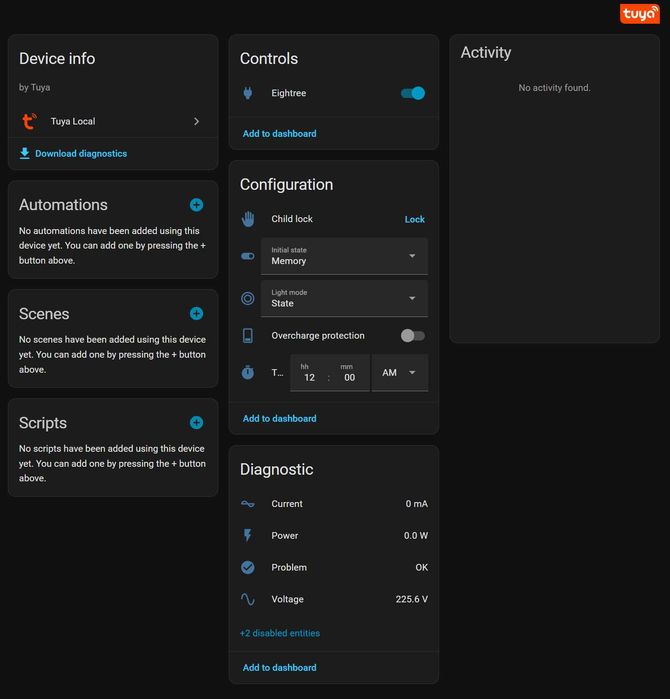
Task: Click the Tuya brand logo
Action: [639, 14]
